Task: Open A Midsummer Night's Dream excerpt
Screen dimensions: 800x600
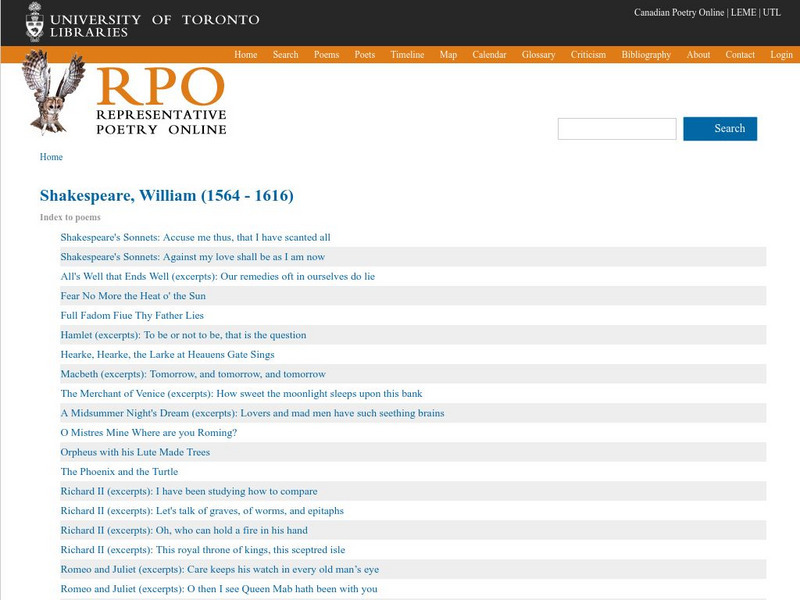Action: (252, 413)
